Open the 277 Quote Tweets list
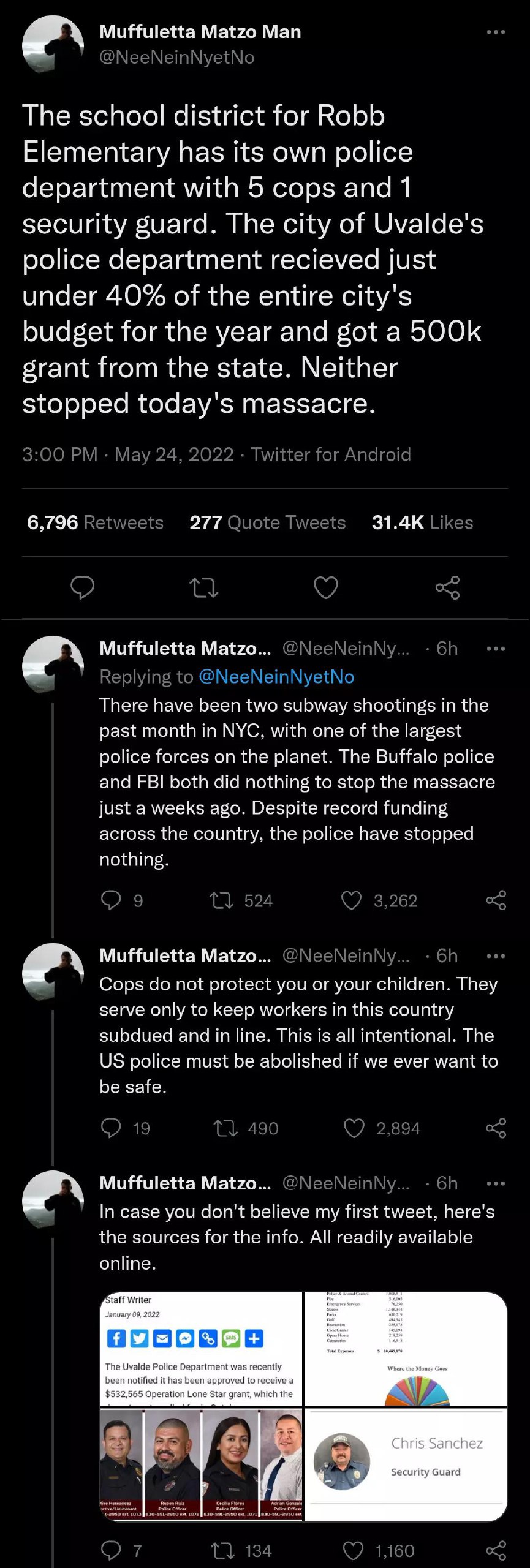 click(267, 522)
